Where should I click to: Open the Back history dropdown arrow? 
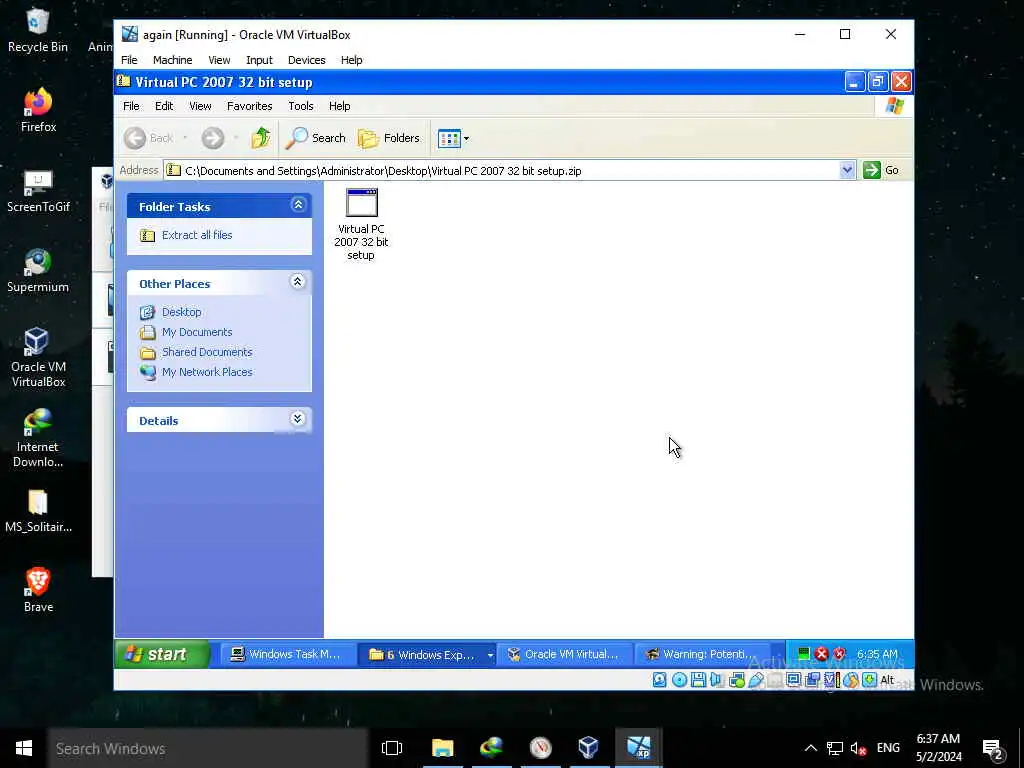185,138
